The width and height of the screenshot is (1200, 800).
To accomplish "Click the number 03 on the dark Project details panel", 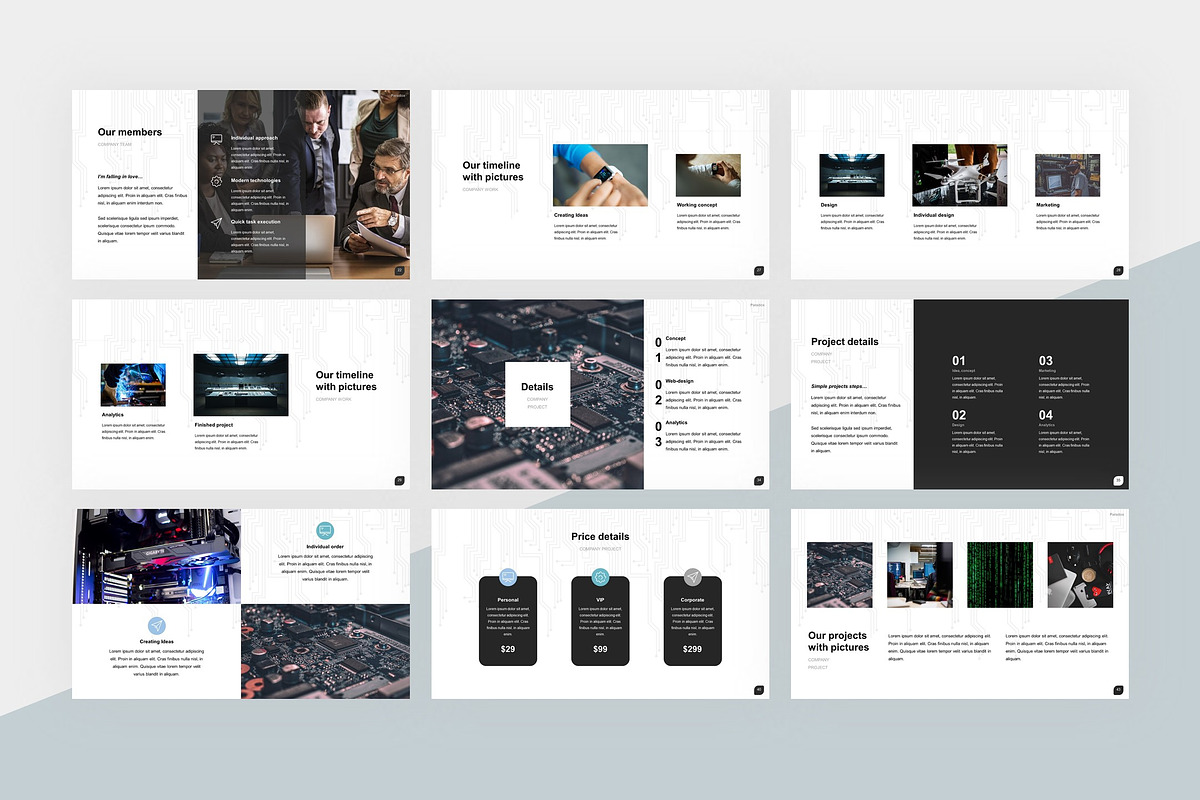I will (1046, 361).
